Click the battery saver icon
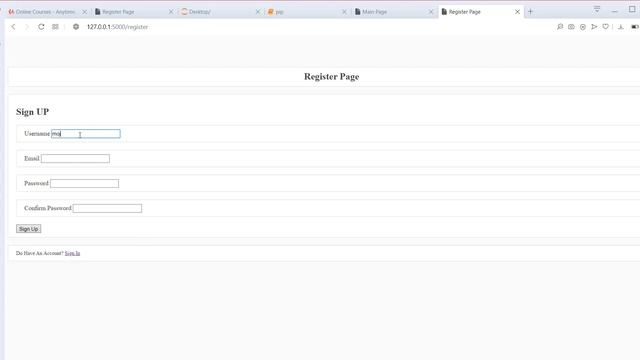Viewport: 640px width, 360px height. pyautogui.click(x=635, y=27)
